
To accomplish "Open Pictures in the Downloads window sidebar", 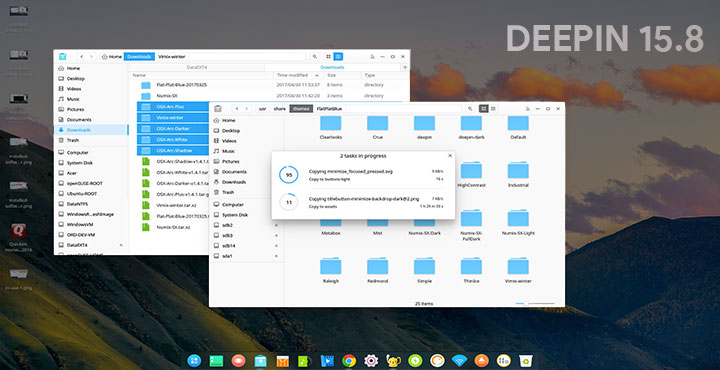I will 75,109.
